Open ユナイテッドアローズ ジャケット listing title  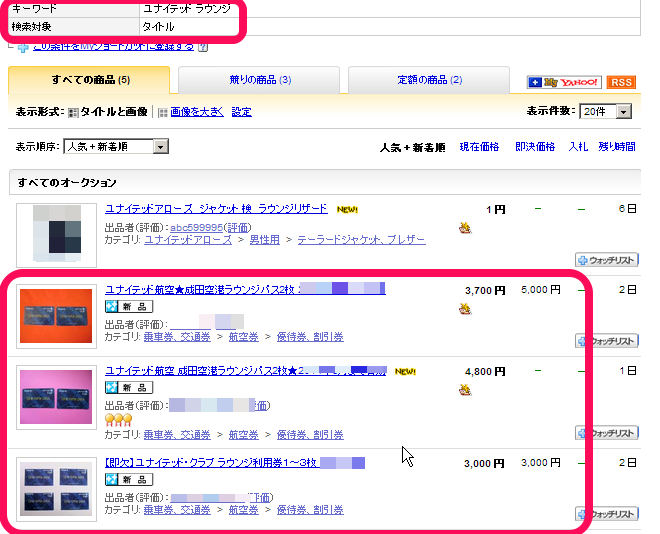[x=216, y=209]
